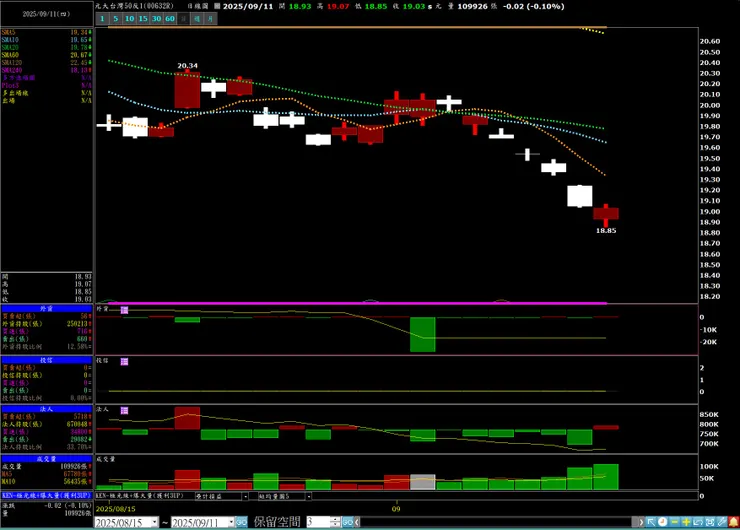This screenshot has height=530, width=740.
Task: Open the 投信 panel settings icon
Action: click(x=124, y=362)
